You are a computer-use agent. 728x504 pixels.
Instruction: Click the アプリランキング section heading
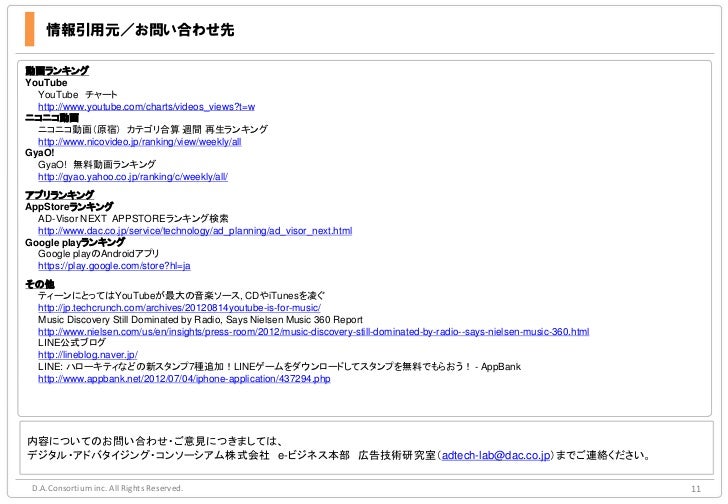point(59,195)
